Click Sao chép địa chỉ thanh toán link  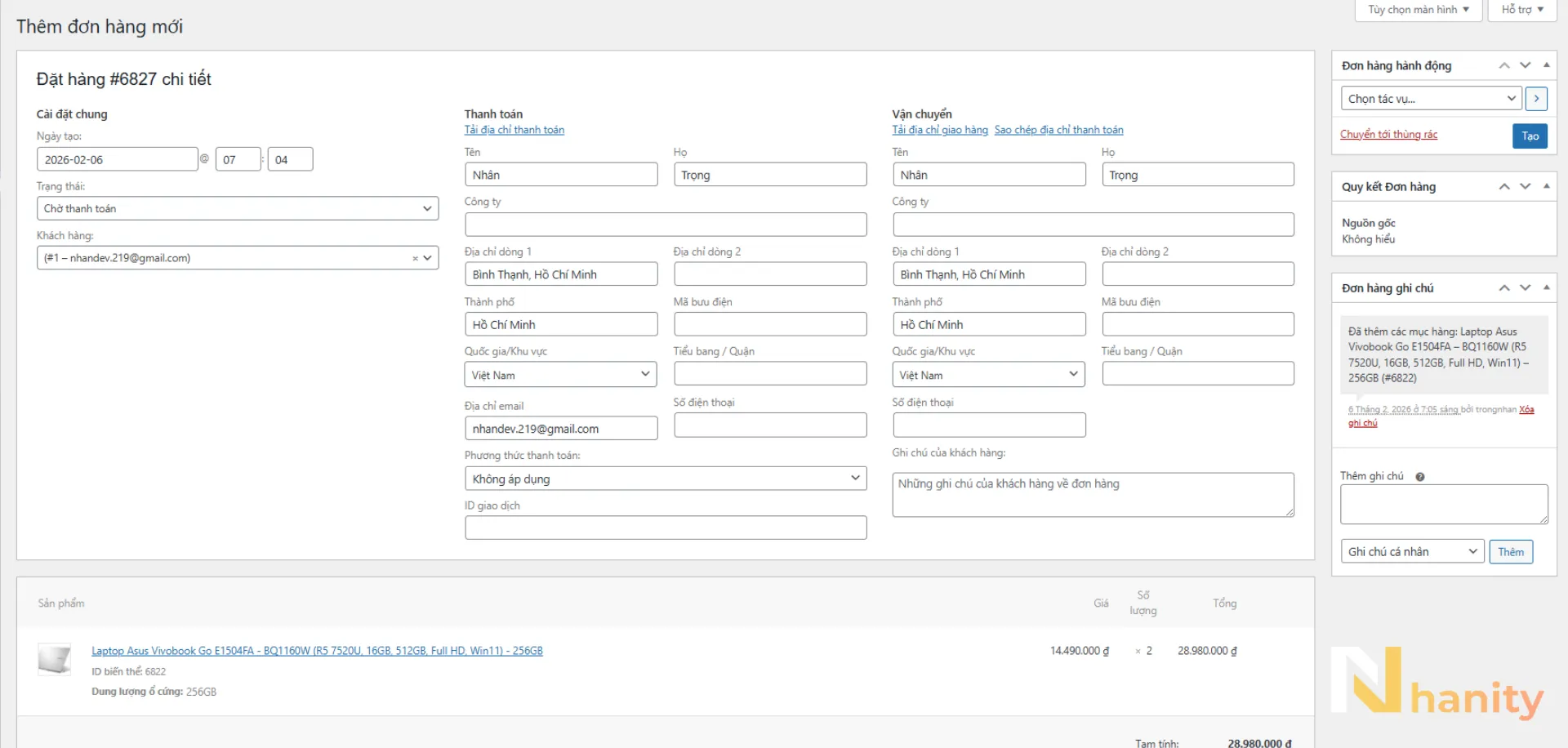pos(1058,130)
